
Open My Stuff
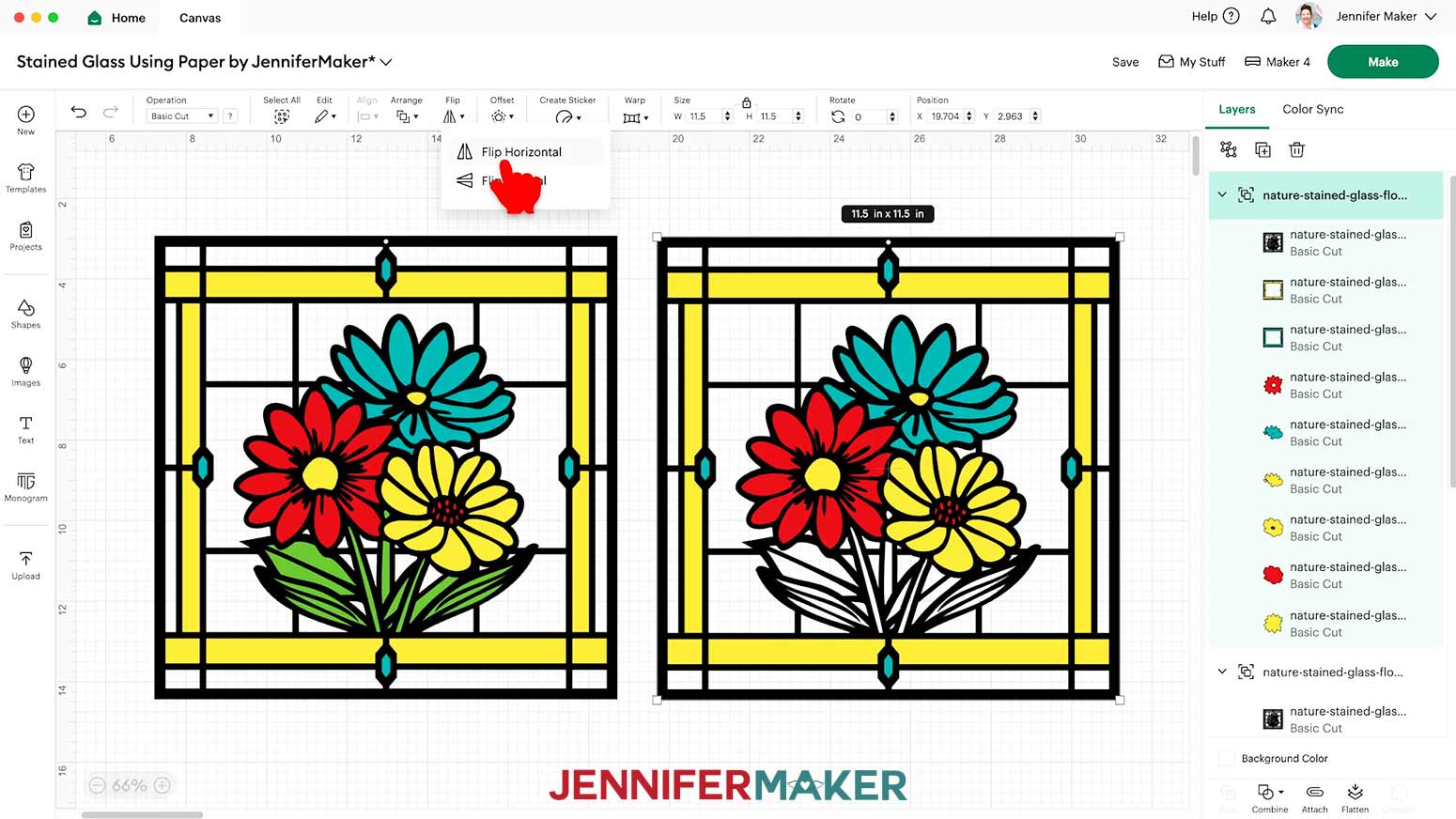[1192, 62]
